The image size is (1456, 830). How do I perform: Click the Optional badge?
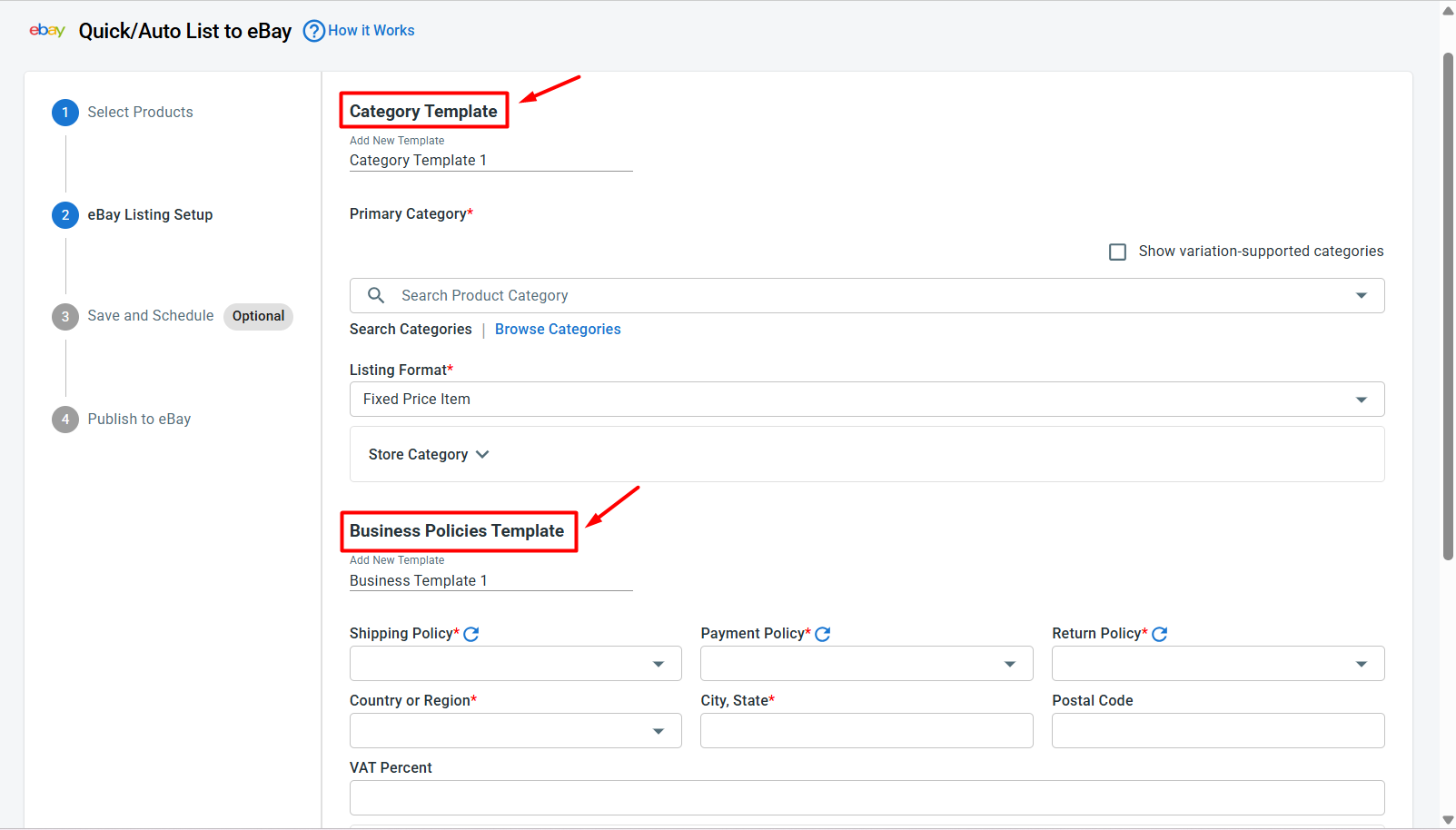pos(258,316)
